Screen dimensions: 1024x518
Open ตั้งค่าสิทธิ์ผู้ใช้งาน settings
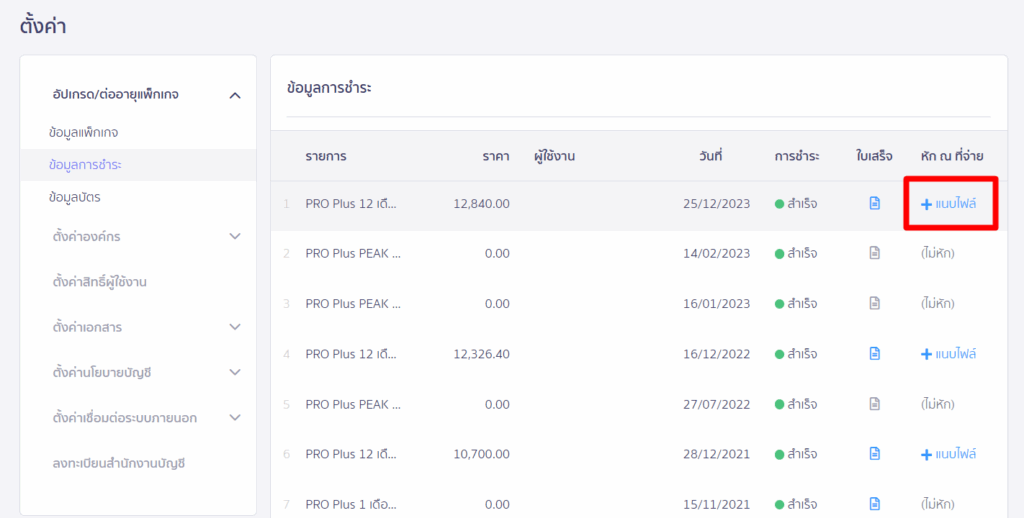coord(100,282)
